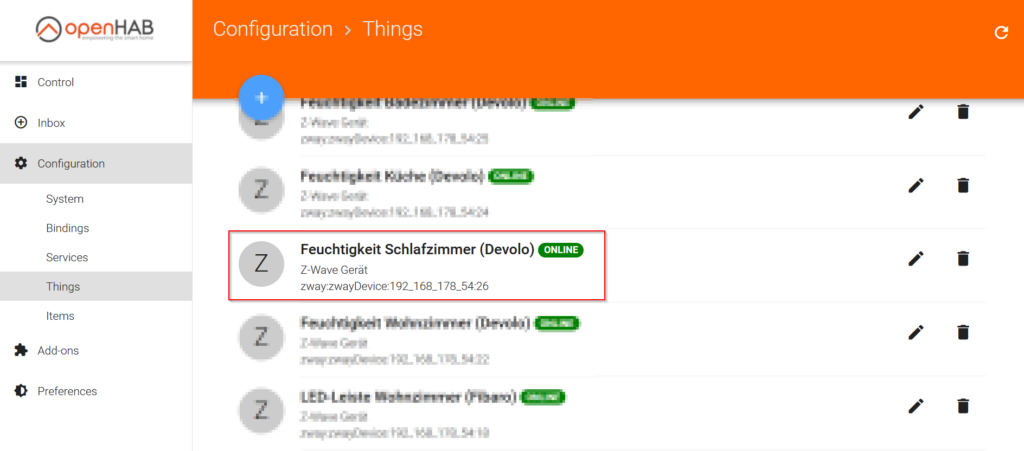The image size is (1024, 451).
Task: Click the blue add Thing plus button
Action: [x=262, y=98]
